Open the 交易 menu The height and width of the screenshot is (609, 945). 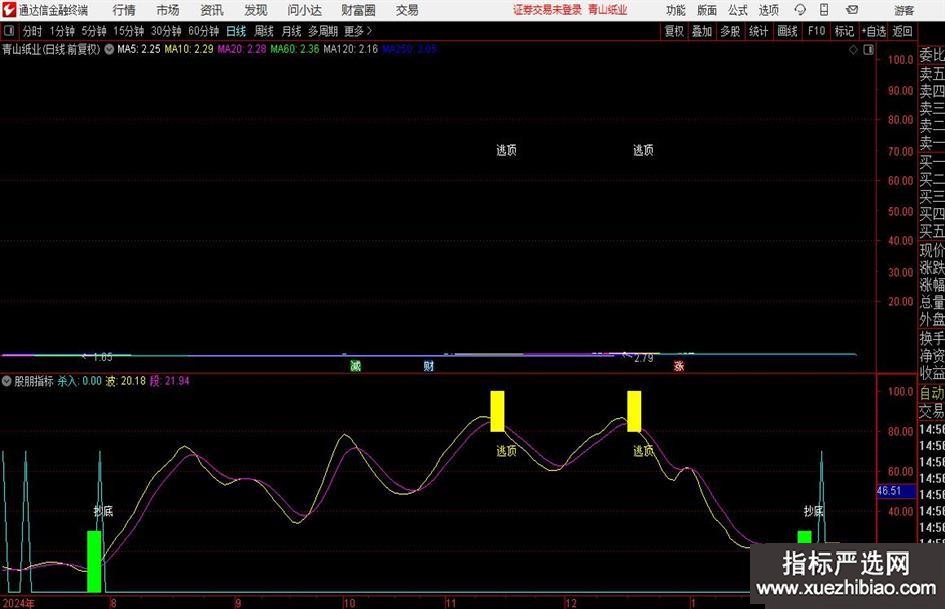point(407,10)
